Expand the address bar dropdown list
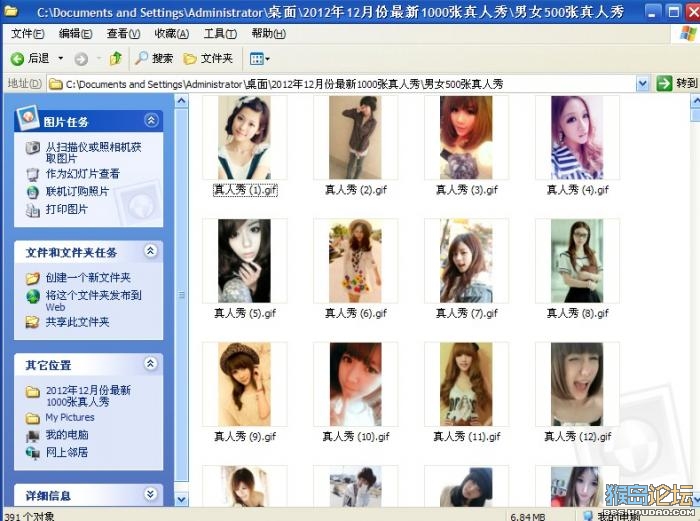This screenshot has width=700, height=521. [642, 83]
